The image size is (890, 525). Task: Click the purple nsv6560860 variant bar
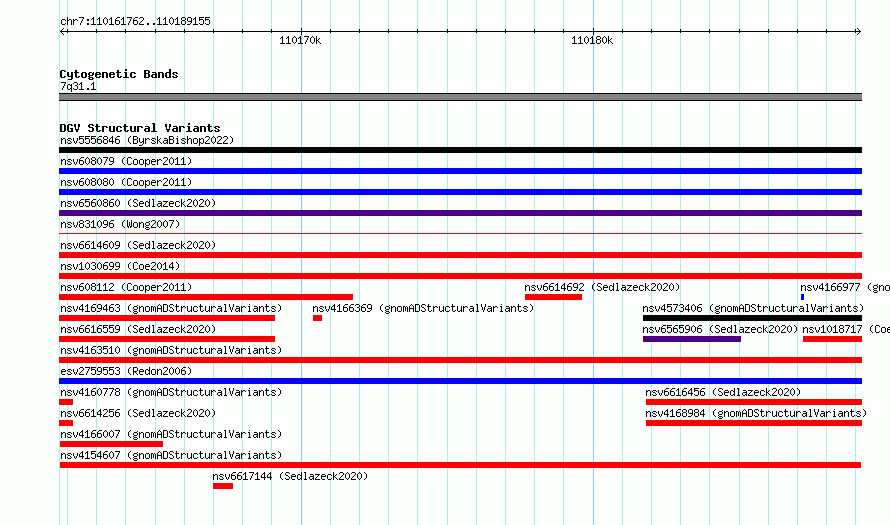(460, 213)
